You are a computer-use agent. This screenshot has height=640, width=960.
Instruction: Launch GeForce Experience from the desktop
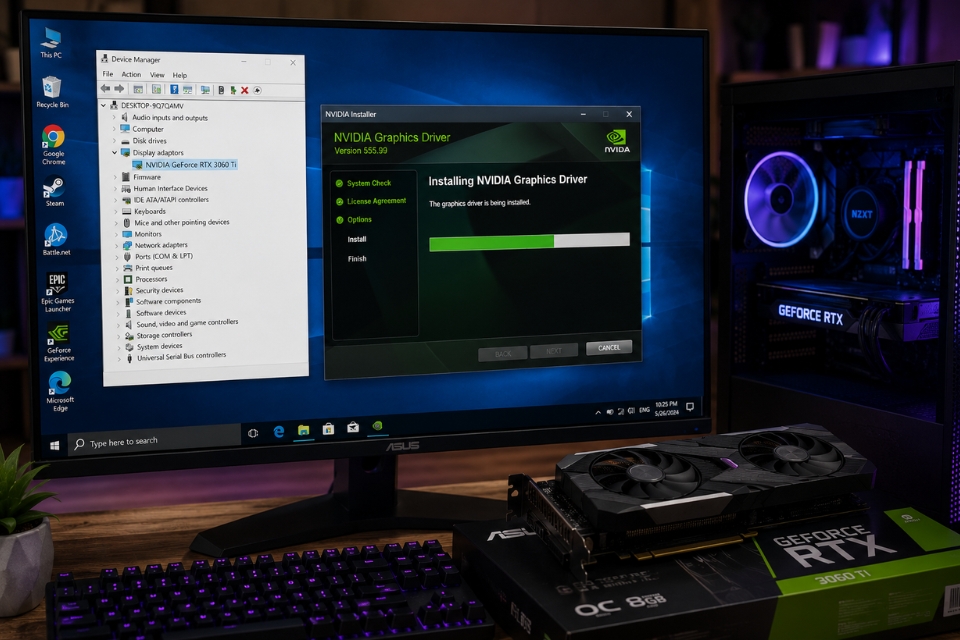tap(59, 342)
